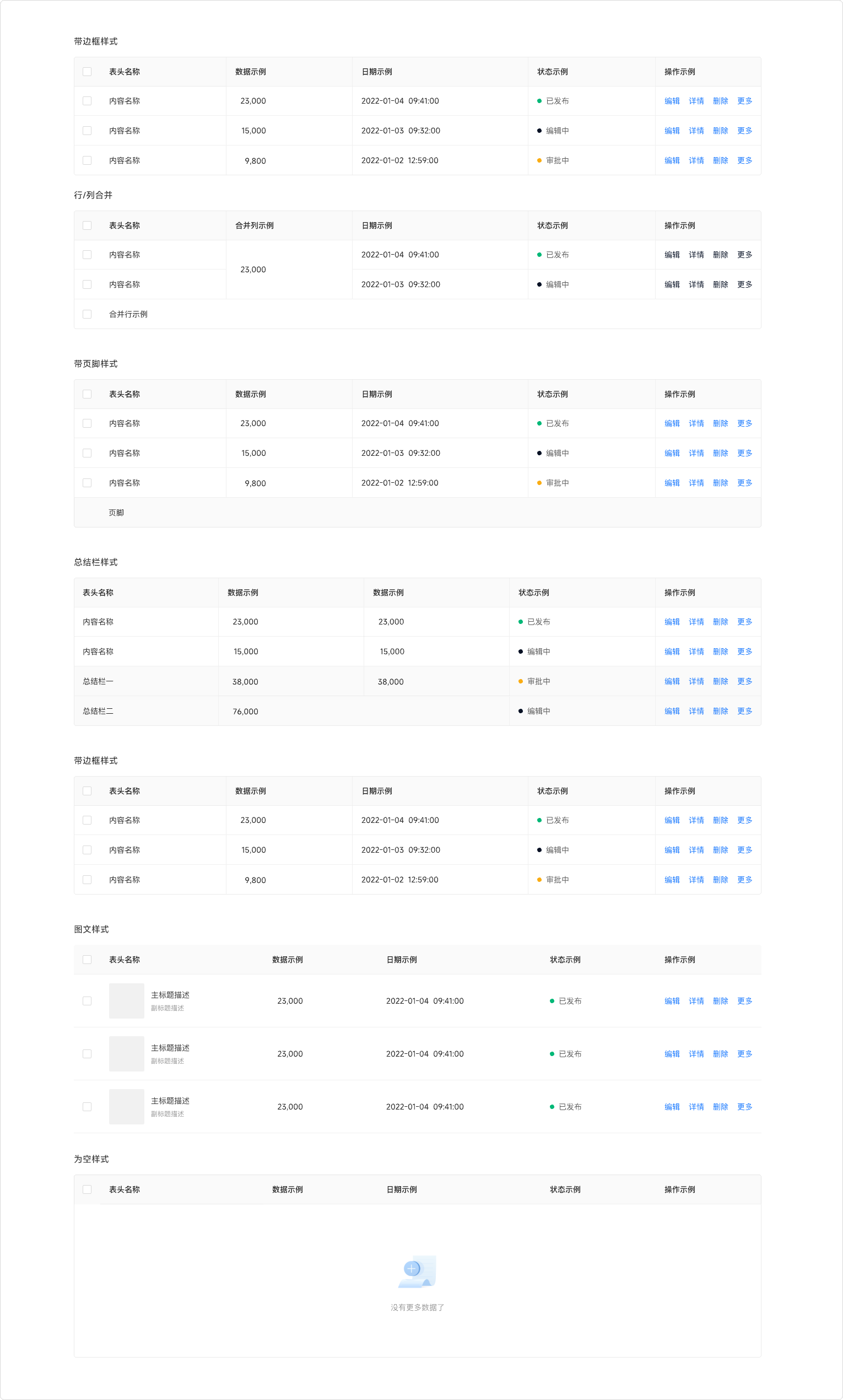Image resolution: width=843 pixels, height=1400 pixels.
Task: Check the box beside 合并行示例 row
Action: point(87,314)
